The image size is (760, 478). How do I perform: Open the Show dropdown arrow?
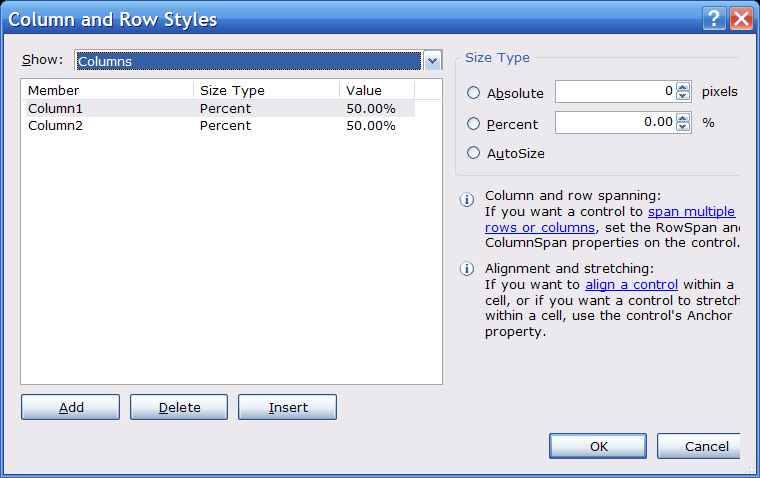point(432,61)
